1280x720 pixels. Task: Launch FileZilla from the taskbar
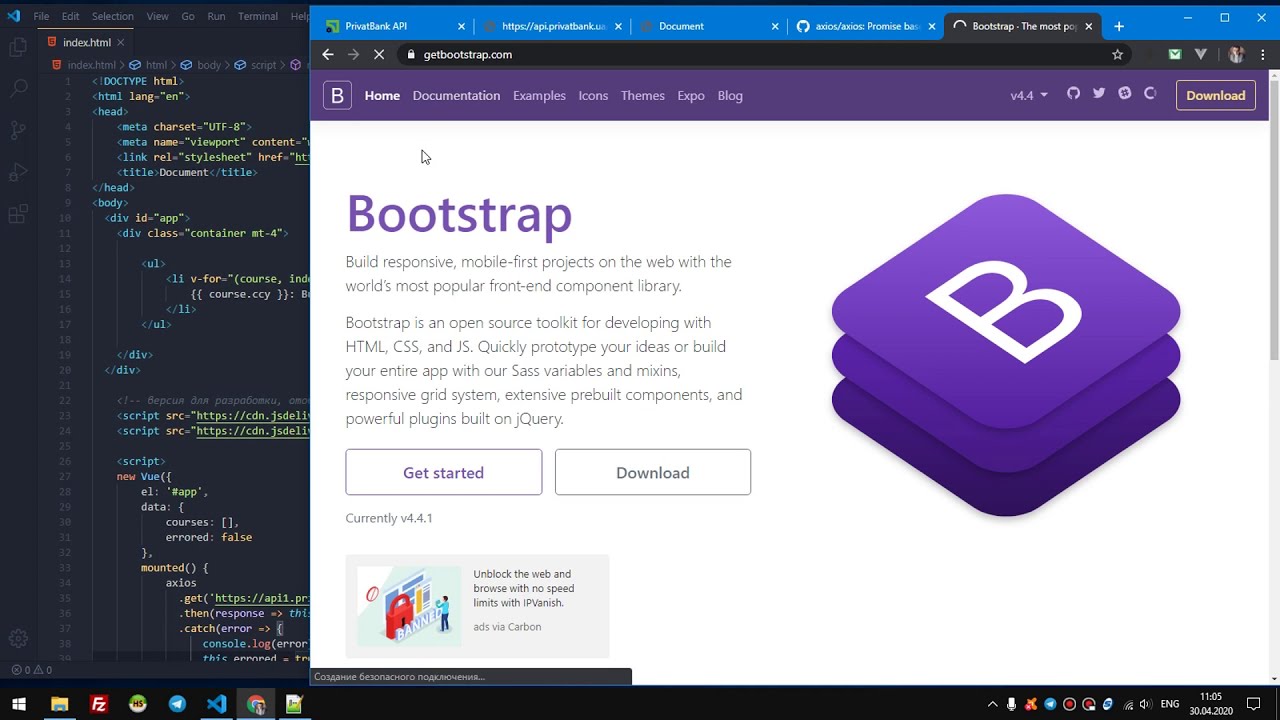(99, 704)
